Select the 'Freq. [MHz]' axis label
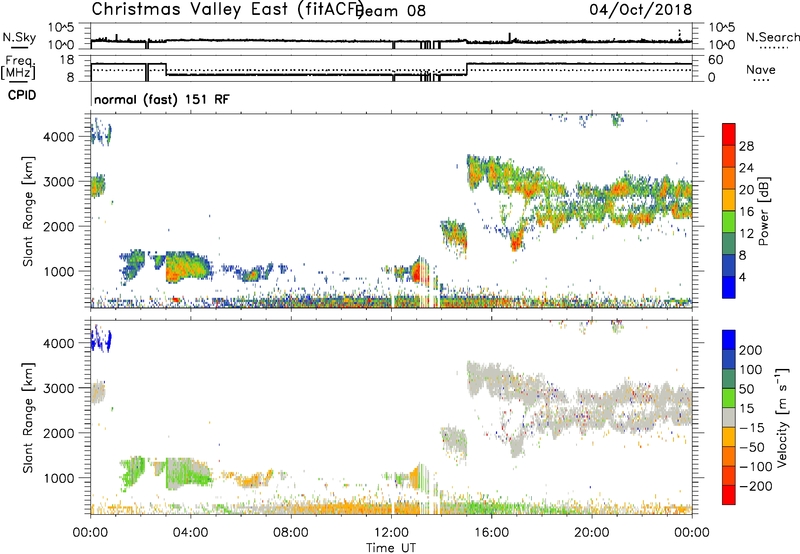Screen dimensions: 800x554 (x=18, y=67)
